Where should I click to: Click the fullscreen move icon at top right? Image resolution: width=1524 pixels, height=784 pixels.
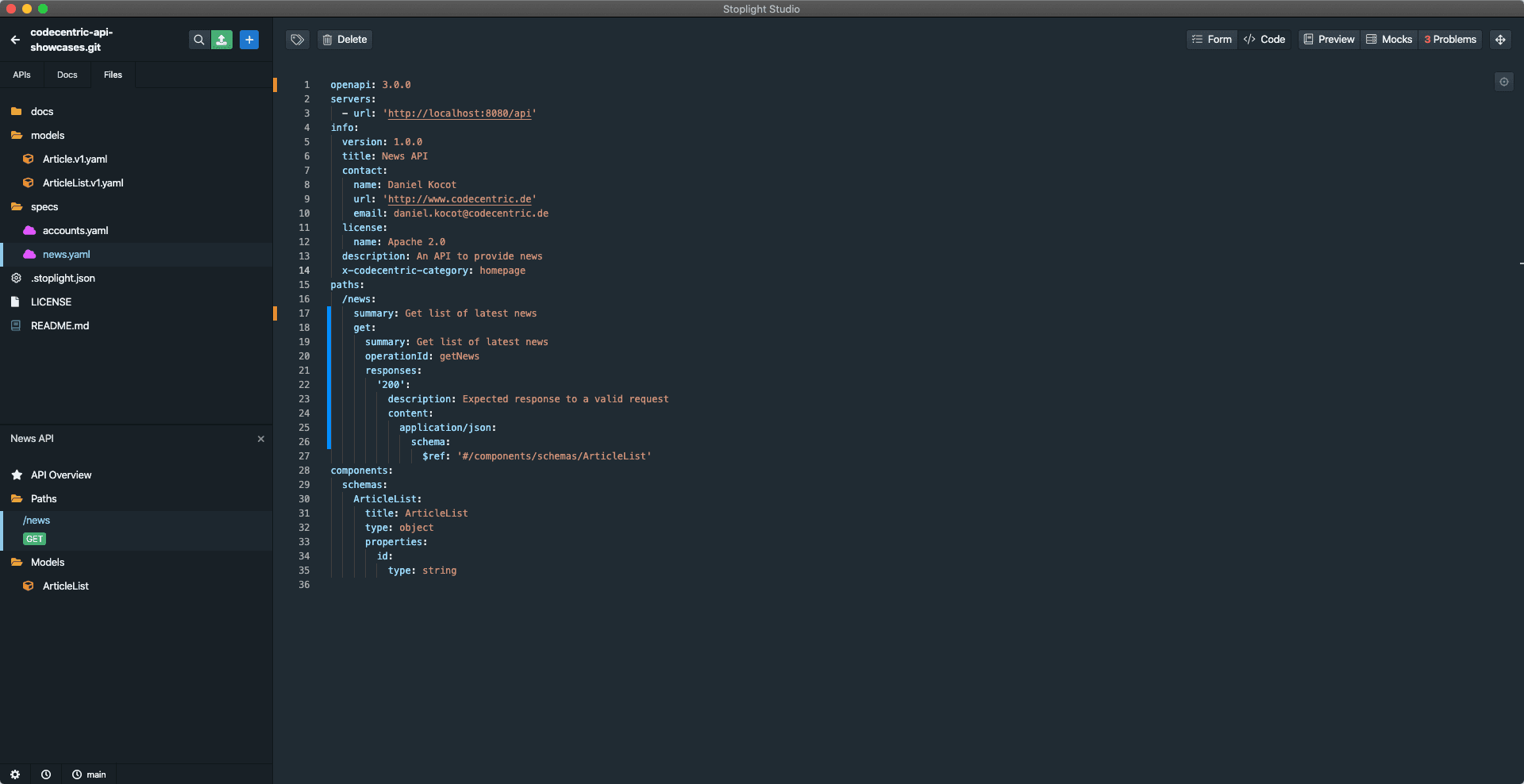[x=1500, y=40]
